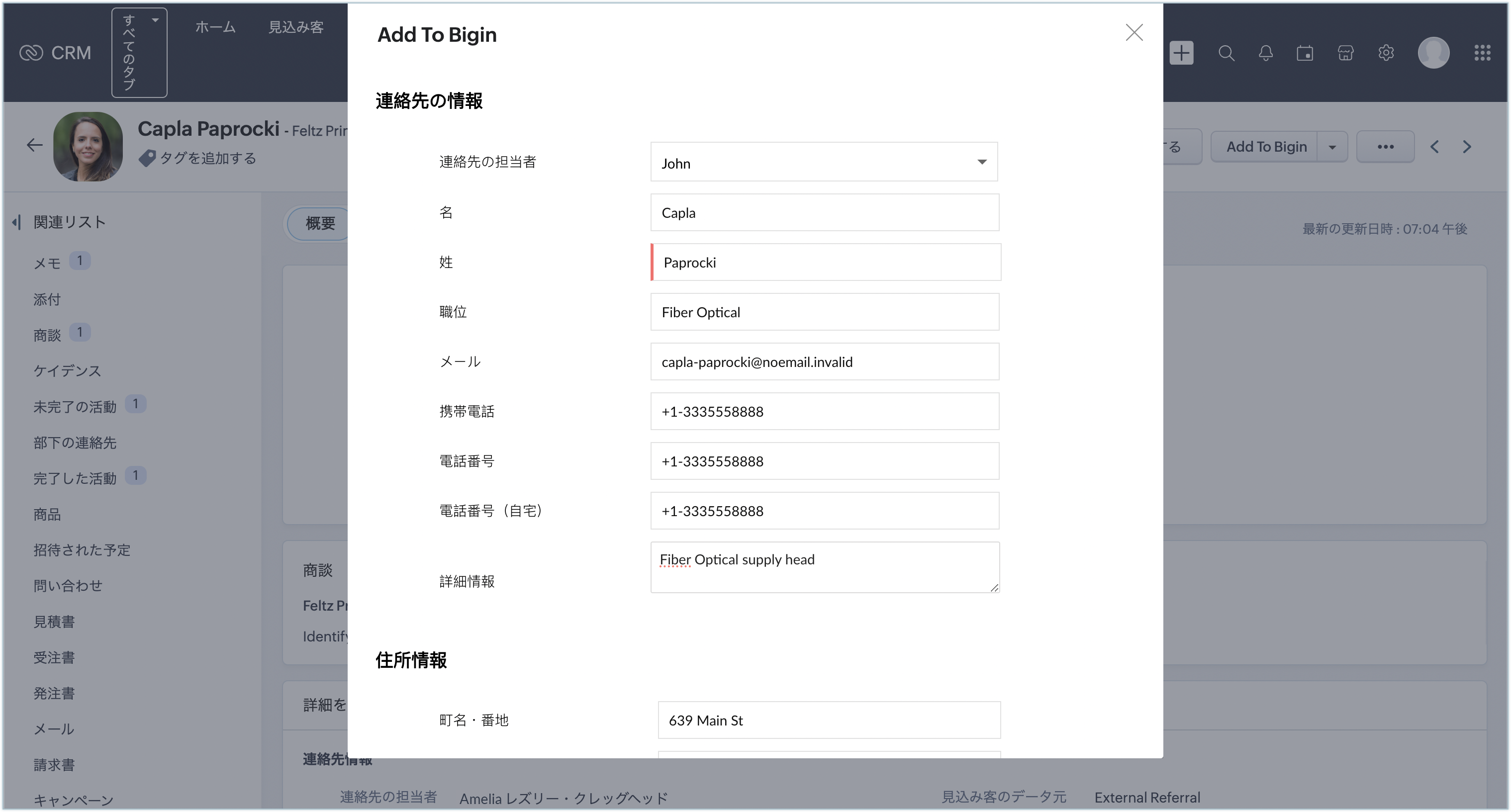Viewport: 1511px width, 812px height.
Task: Open the Add To Bigin button's arrow menu
Action: click(x=1332, y=147)
